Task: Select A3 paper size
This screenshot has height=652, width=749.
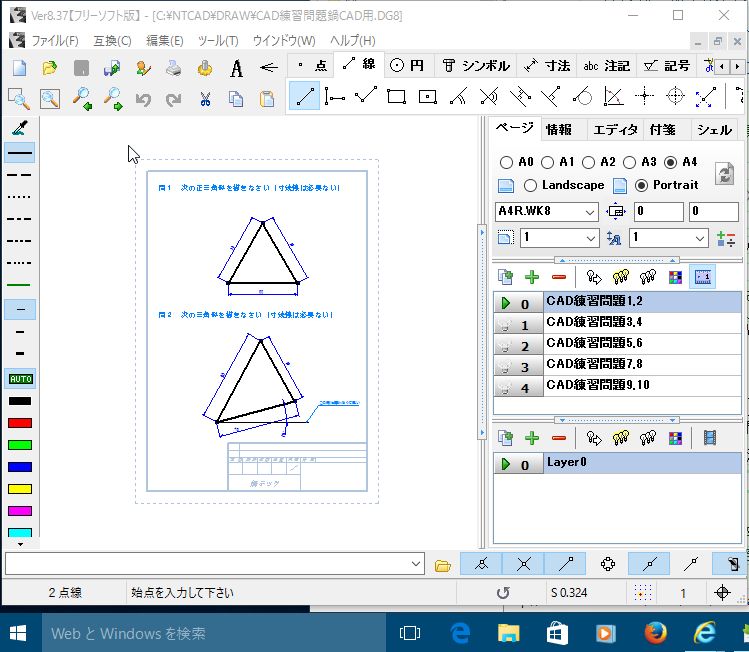Action: pos(630,162)
